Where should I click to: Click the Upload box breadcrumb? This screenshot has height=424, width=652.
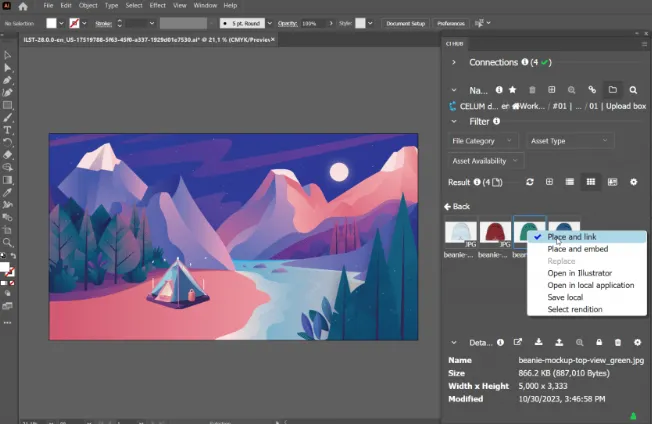coord(626,106)
